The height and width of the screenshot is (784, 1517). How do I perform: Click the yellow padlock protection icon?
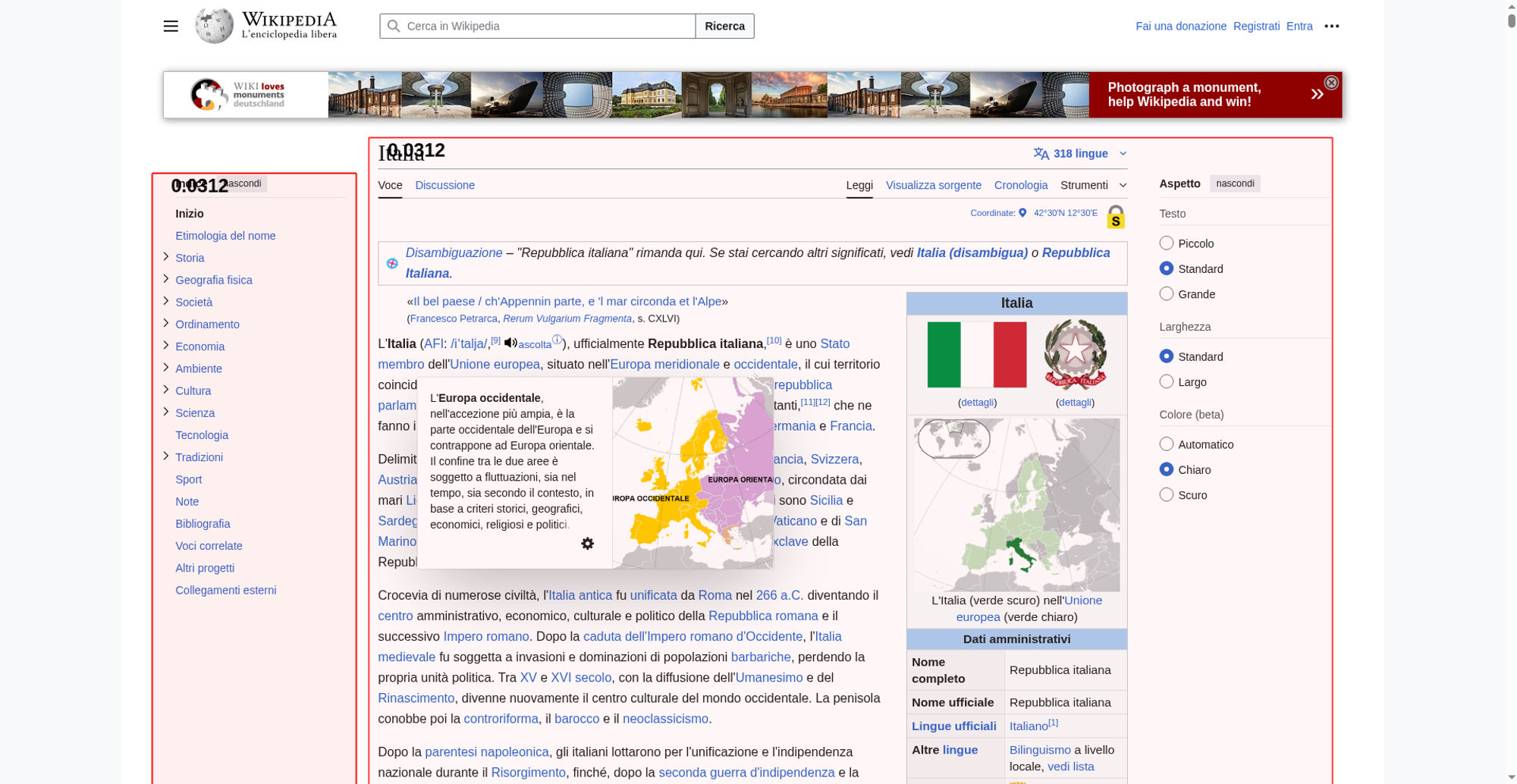click(1116, 217)
